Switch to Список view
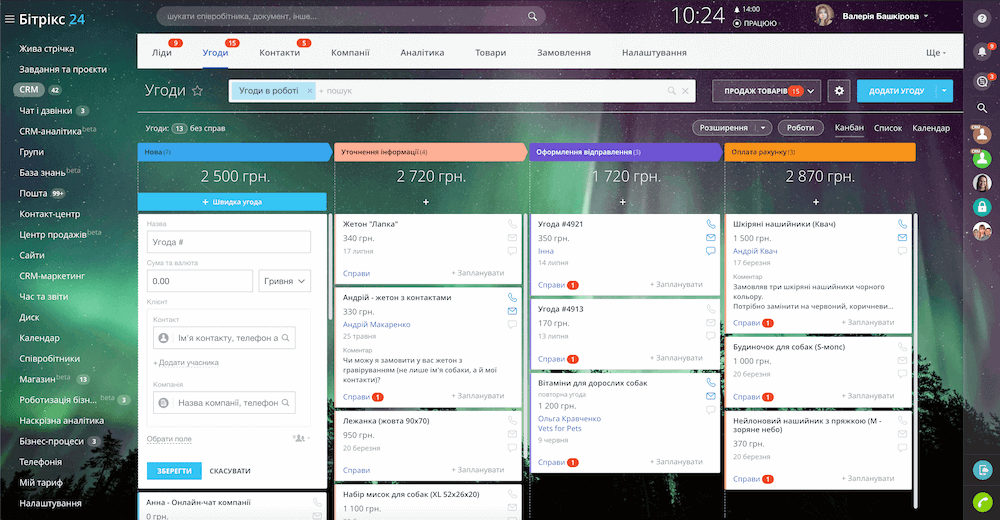 (887, 128)
